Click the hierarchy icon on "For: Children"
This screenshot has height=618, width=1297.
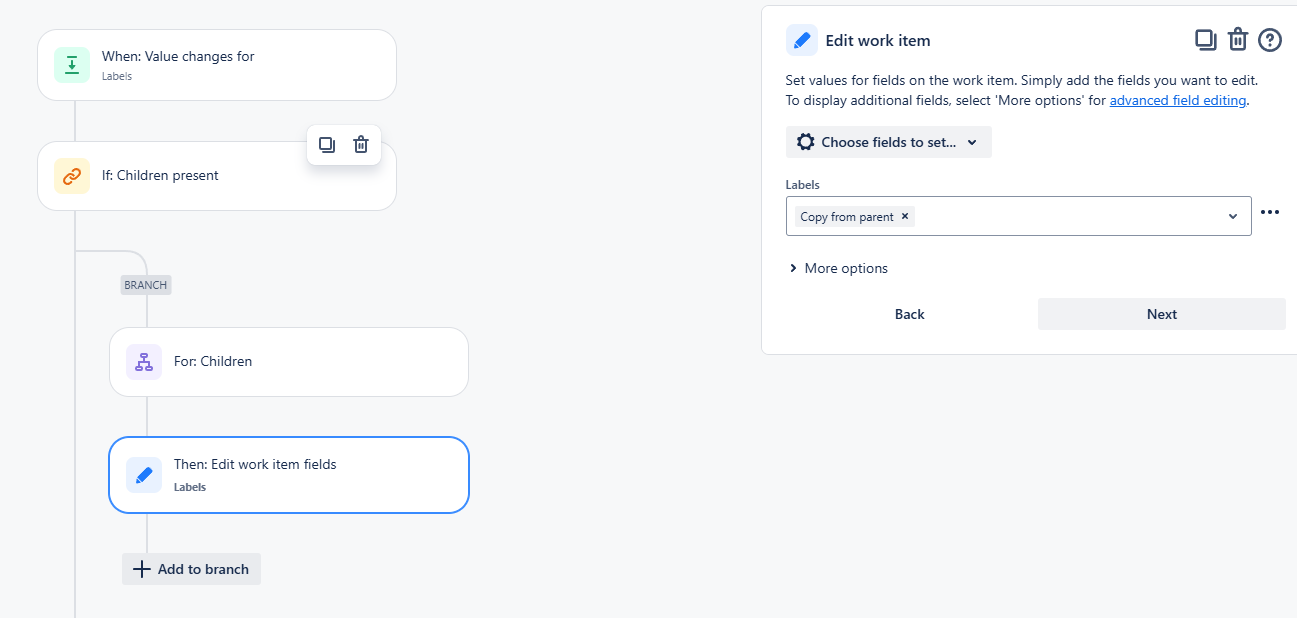pos(143,361)
